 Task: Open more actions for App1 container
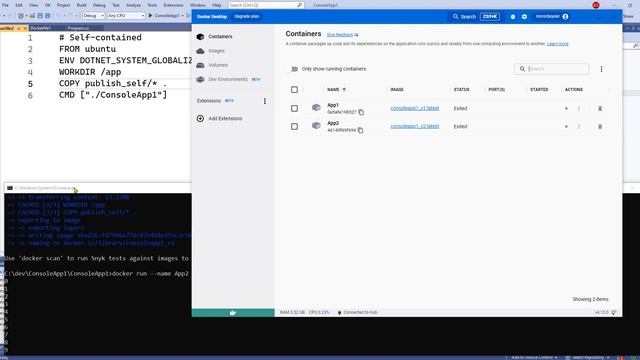[579, 109]
